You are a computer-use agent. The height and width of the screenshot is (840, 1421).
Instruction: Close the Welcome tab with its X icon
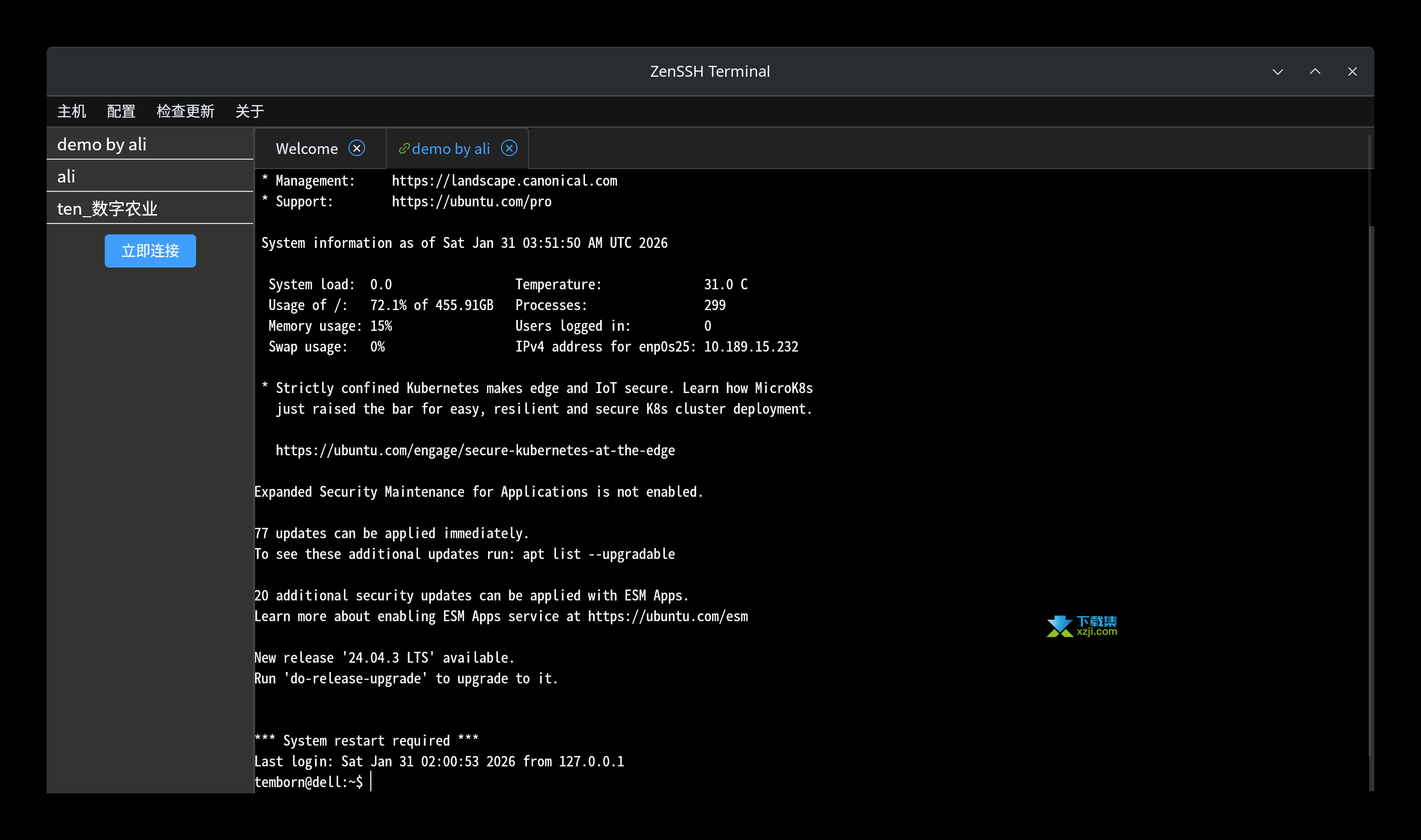click(x=357, y=148)
